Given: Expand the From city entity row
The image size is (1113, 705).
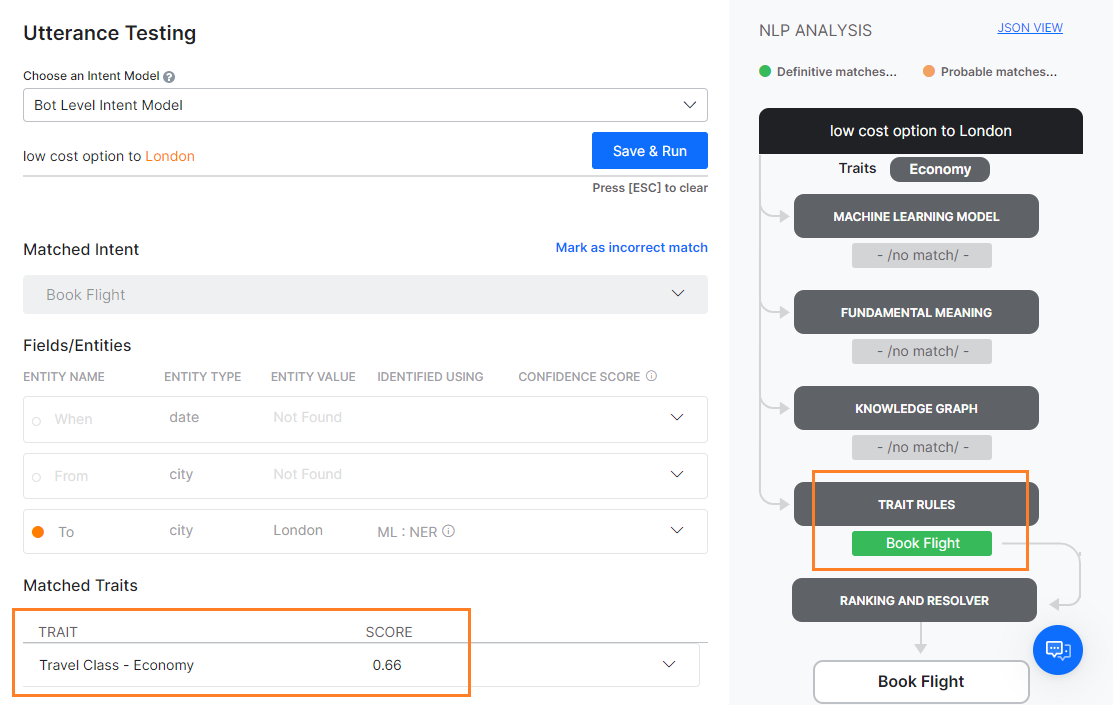Looking at the screenshot, I should pos(677,474).
